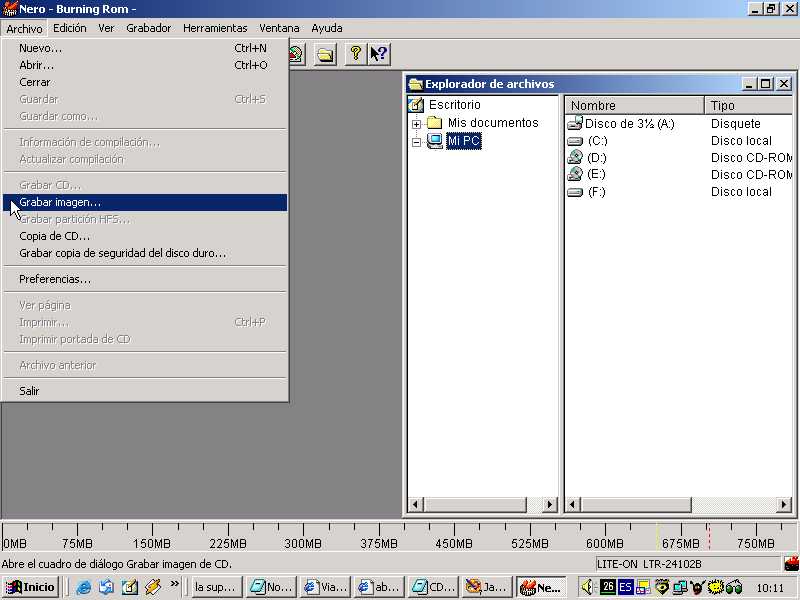Activate the context help arrow icon
Image resolution: width=800 pixels, height=600 pixels.
378,54
